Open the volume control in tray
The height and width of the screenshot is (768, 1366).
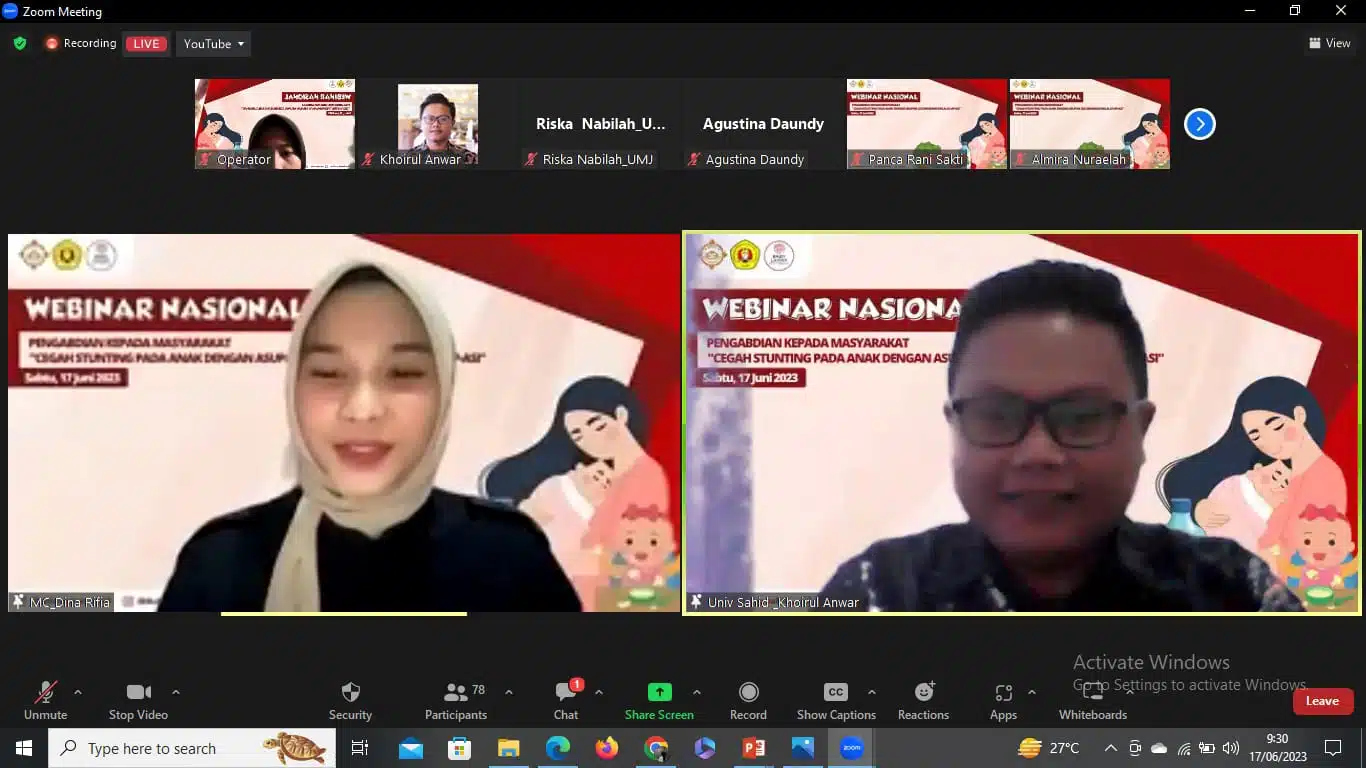(x=1231, y=748)
